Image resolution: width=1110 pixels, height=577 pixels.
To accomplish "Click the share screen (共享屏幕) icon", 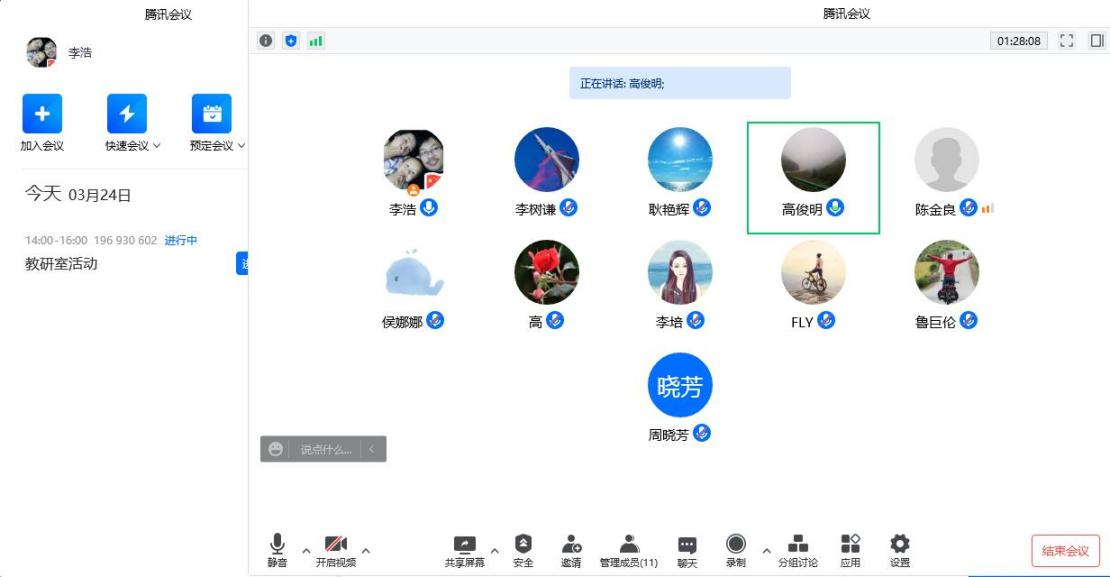I will [x=465, y=544].
